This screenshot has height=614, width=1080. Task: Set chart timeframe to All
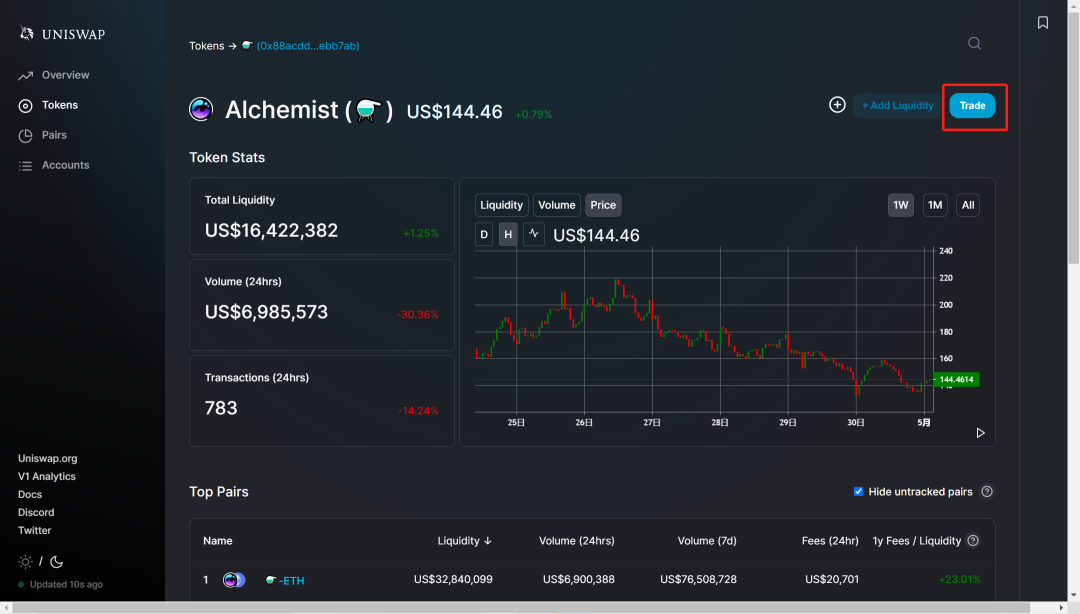(x=968, y=205)
